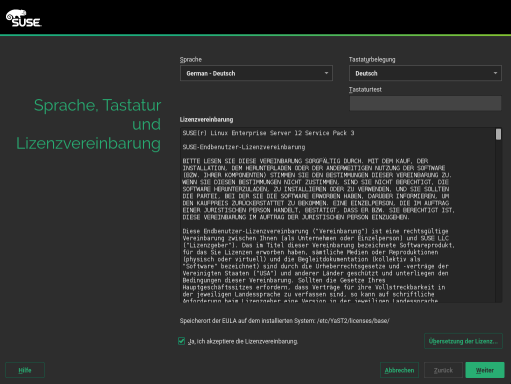Open the Tastaturbelegung keyboard layout dropdown
Screen dimensions: 511x384
[x=425, y=73]
